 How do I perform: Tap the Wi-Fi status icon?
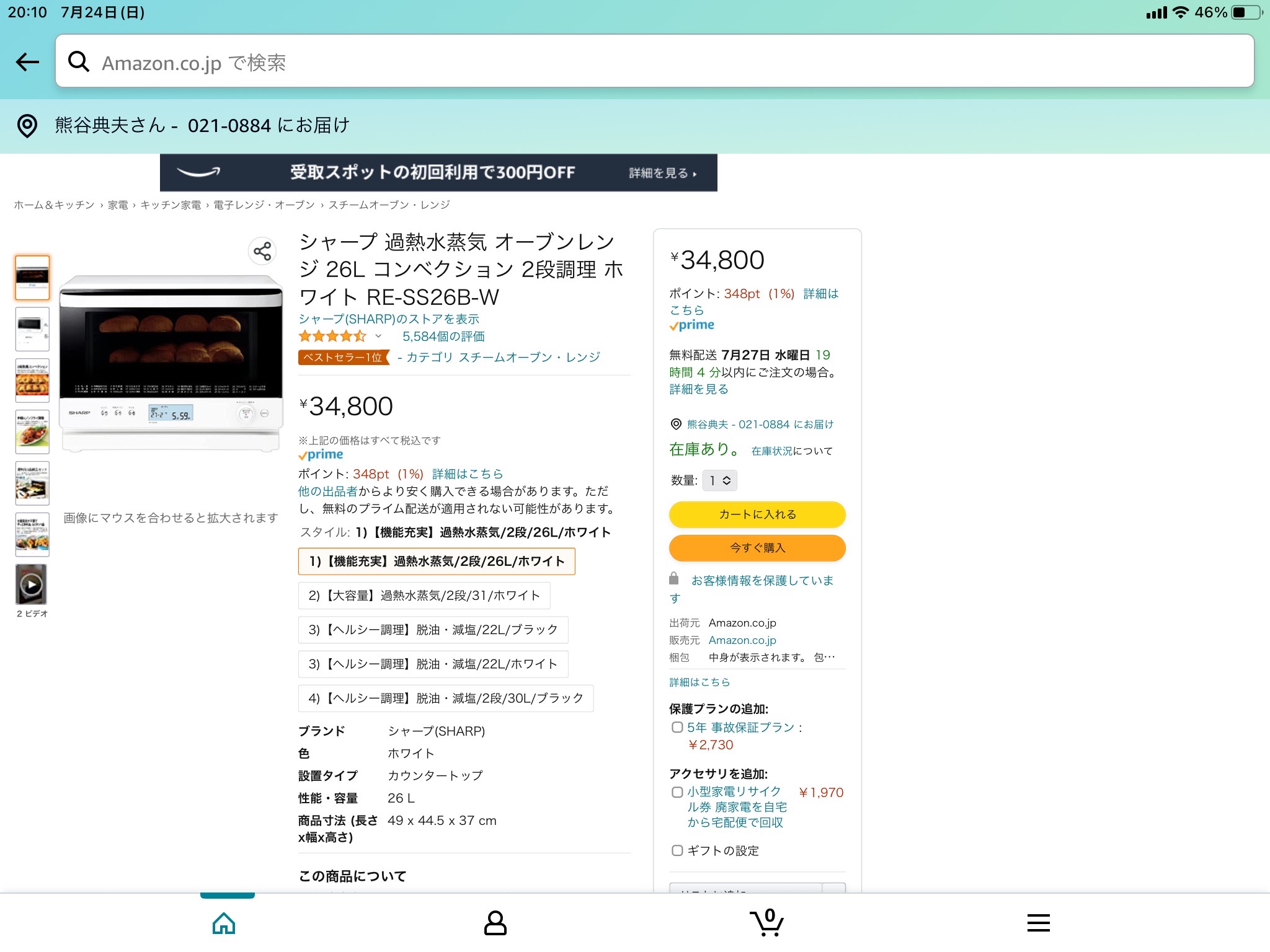point(1181,12)
